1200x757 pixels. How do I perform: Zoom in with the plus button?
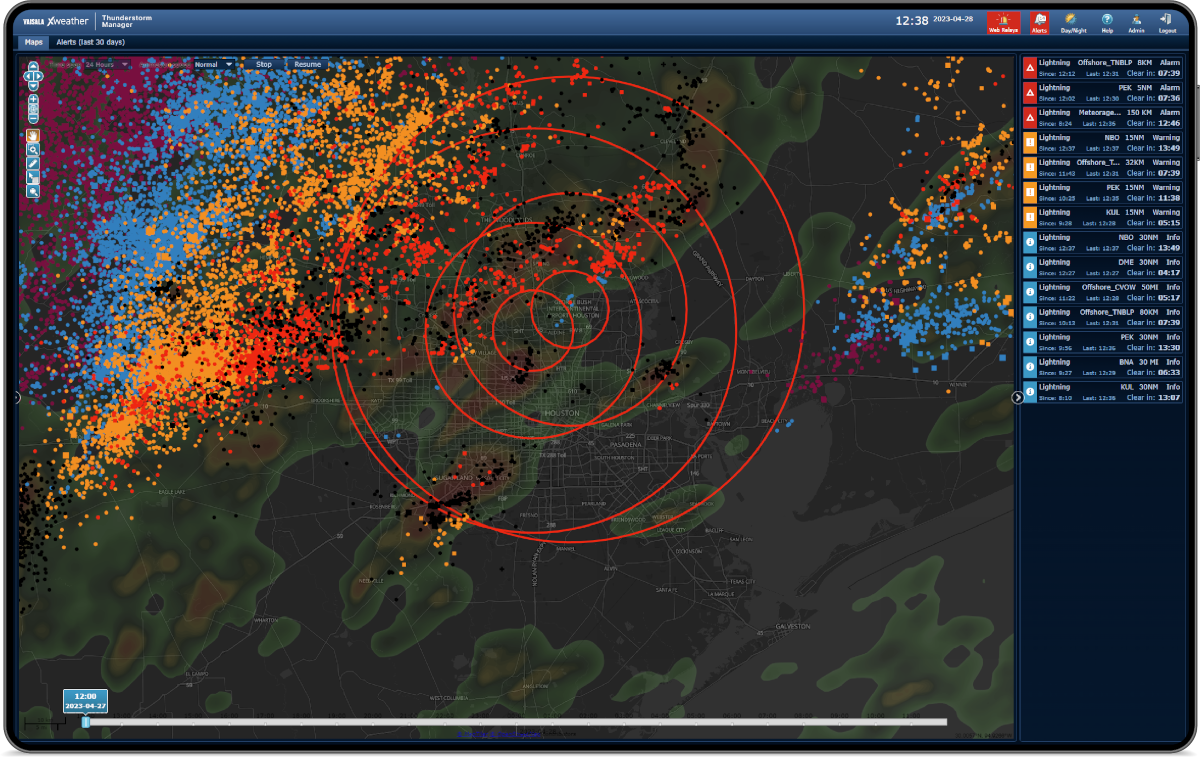click(33, 99)
